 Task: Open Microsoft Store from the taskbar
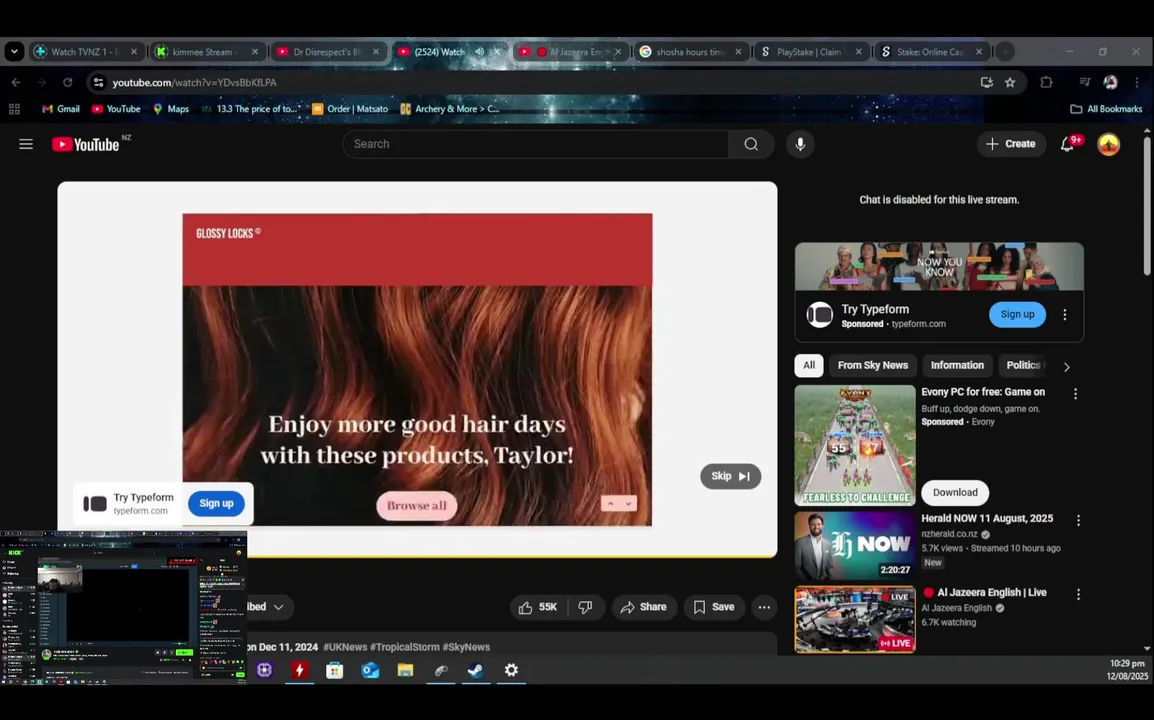tap(335, 670)
